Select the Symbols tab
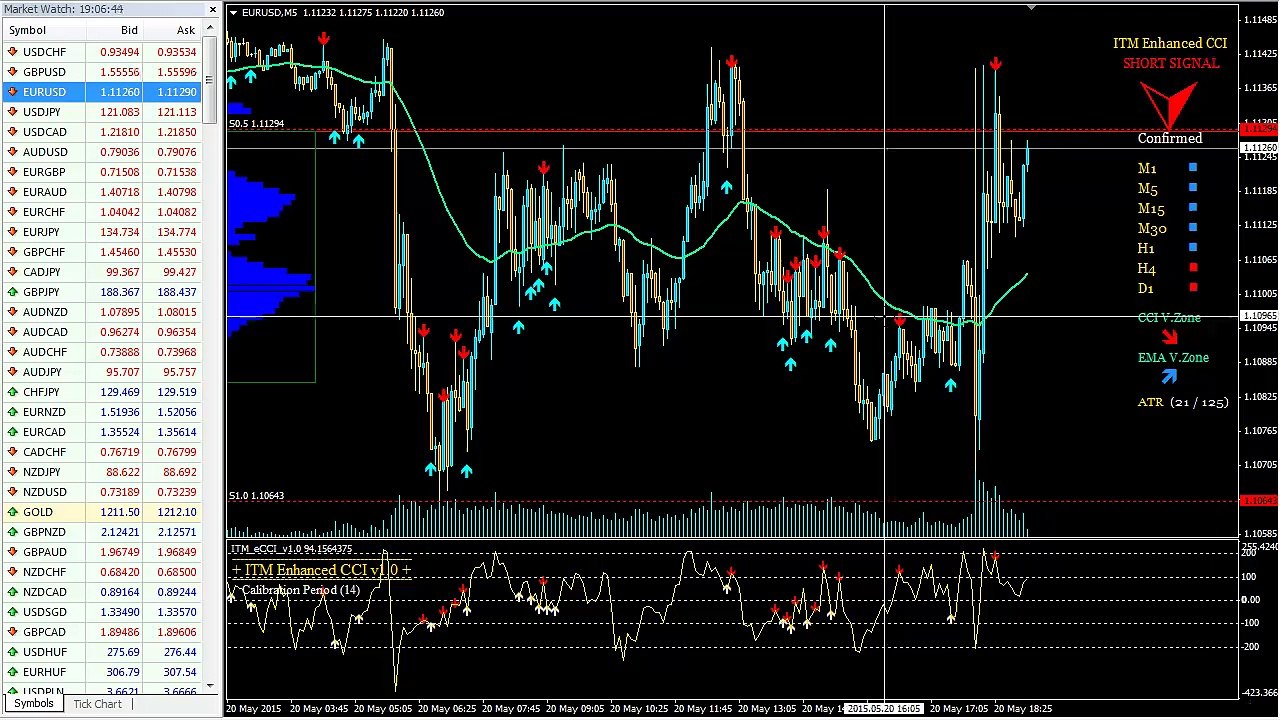 tap(33, 704)
